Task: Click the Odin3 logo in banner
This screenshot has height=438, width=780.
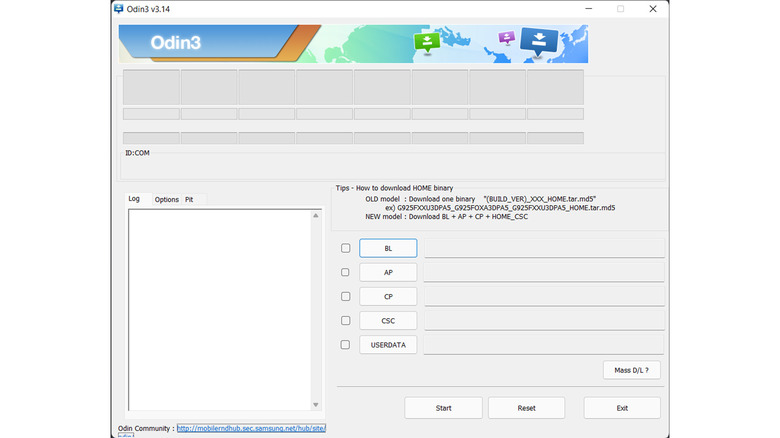Action: point(176,43)
